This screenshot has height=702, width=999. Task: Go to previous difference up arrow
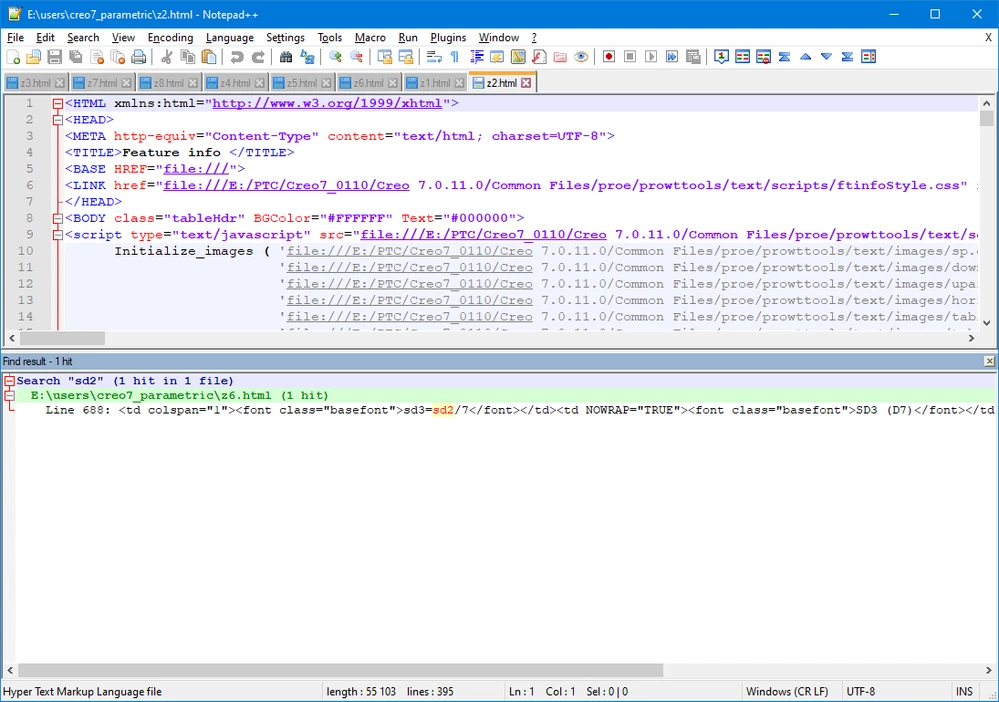(805, 57)
